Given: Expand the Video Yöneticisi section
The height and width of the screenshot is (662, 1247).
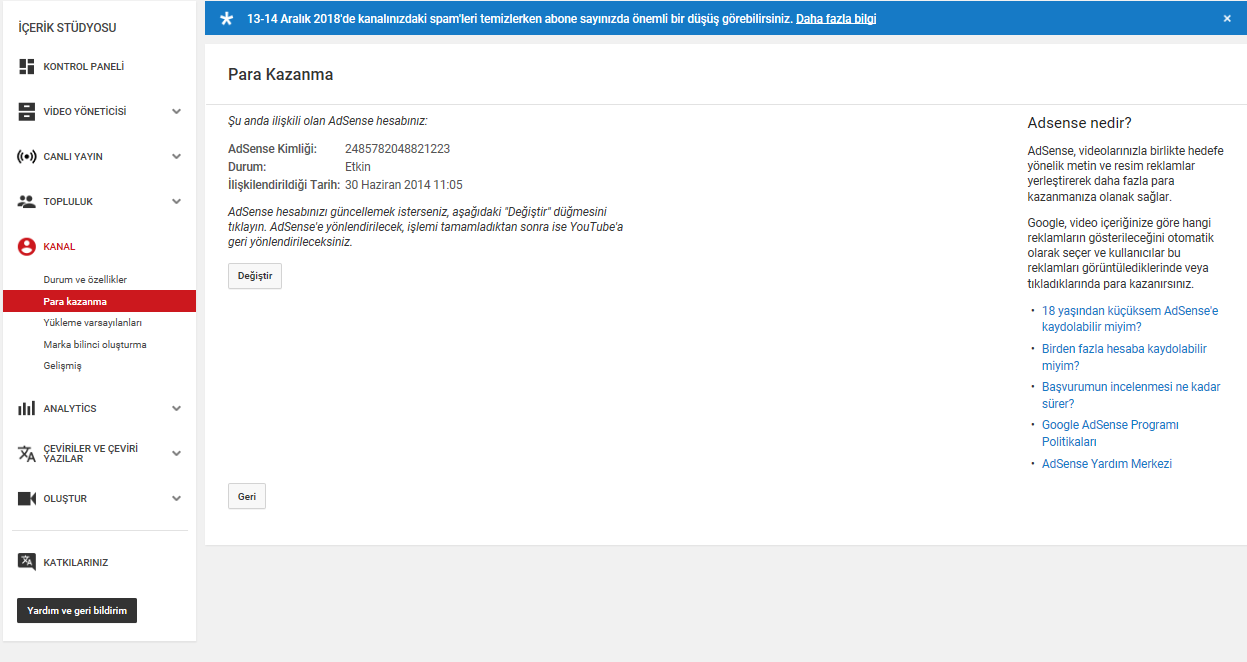Looking at the screenshot, I should click(x=177, y=112).
